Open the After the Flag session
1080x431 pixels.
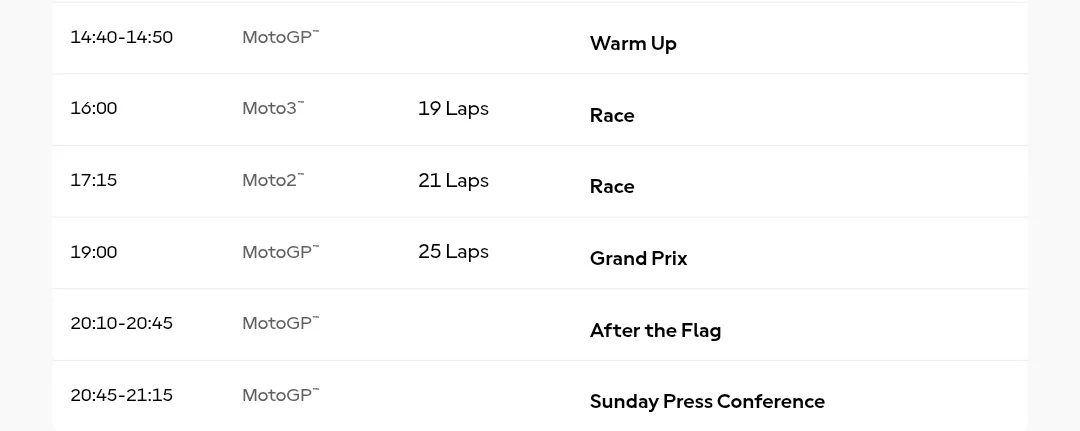tap(655, 331)
